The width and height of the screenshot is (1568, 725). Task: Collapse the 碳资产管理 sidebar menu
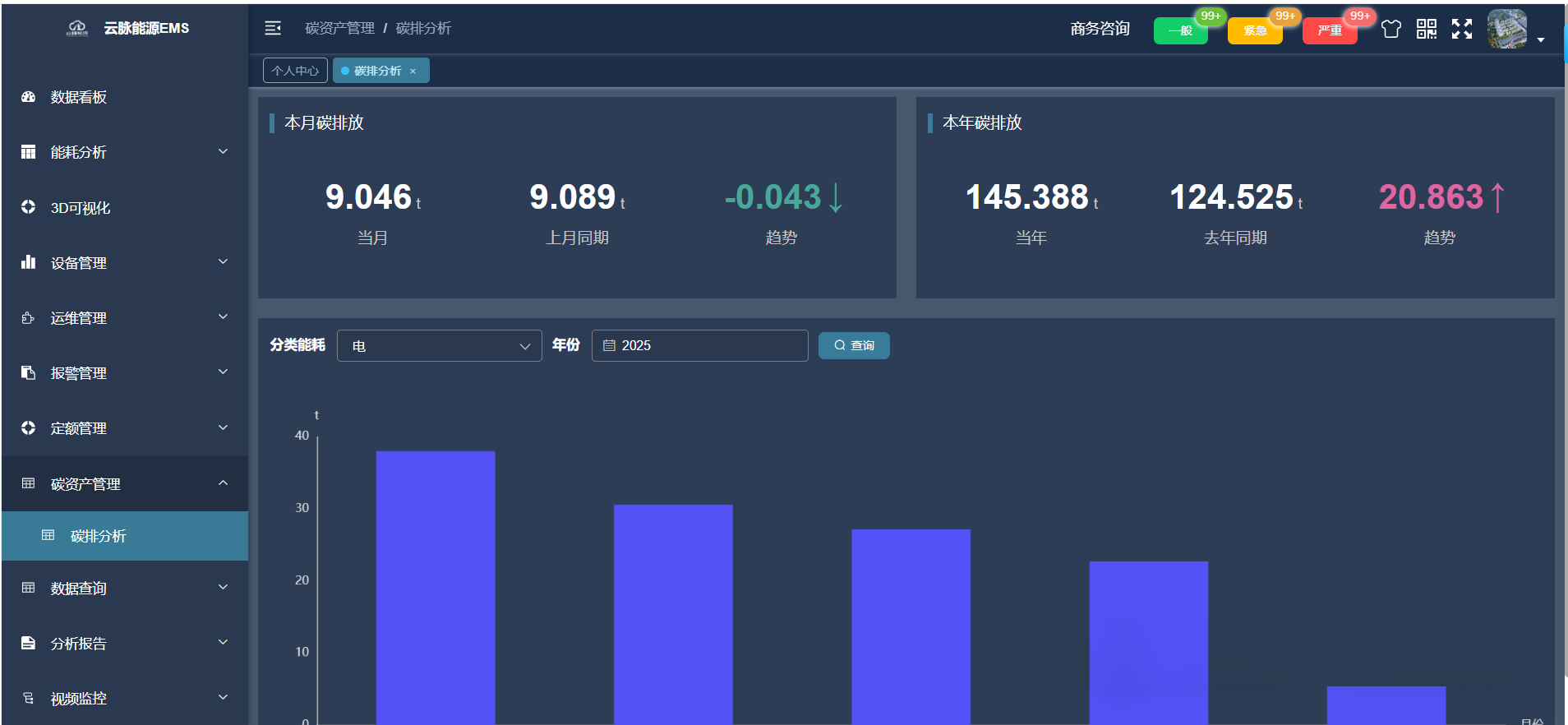pos(125,484)
